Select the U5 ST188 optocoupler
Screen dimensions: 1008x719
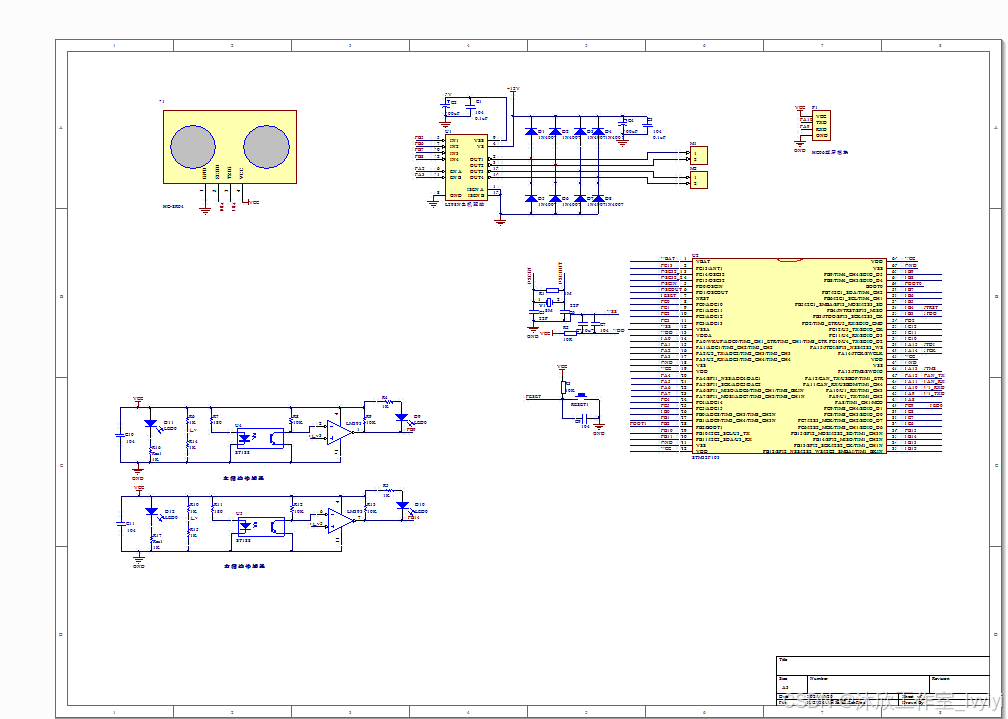coord(261,526)
